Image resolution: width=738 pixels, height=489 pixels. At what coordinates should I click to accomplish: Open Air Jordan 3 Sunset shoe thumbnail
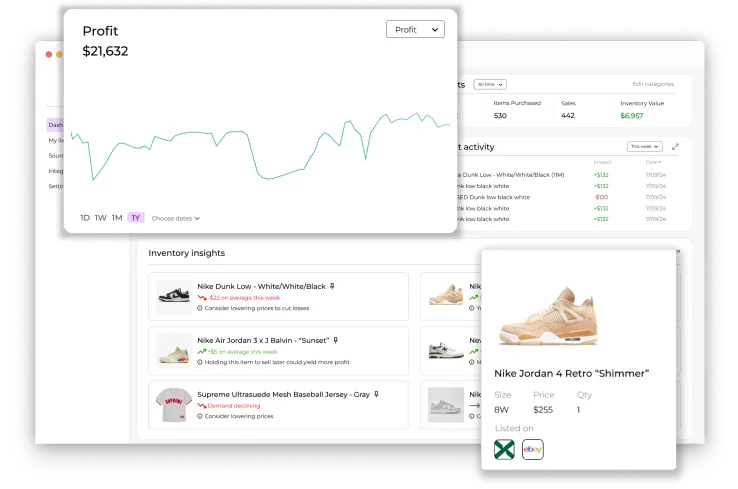click(x=174, y=351)
